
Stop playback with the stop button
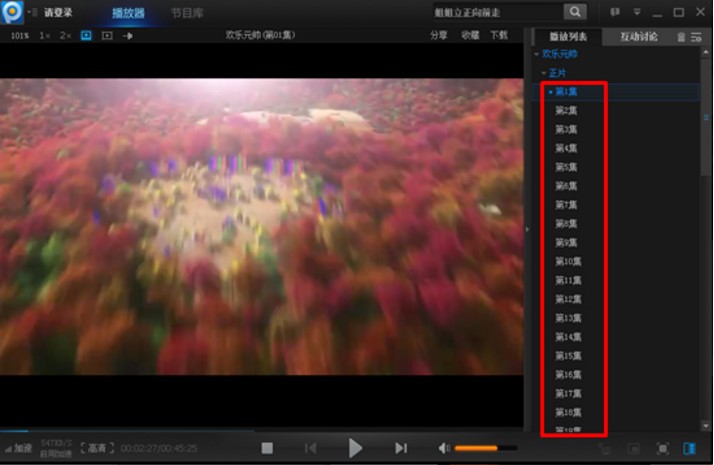click(x=267, y=448)
